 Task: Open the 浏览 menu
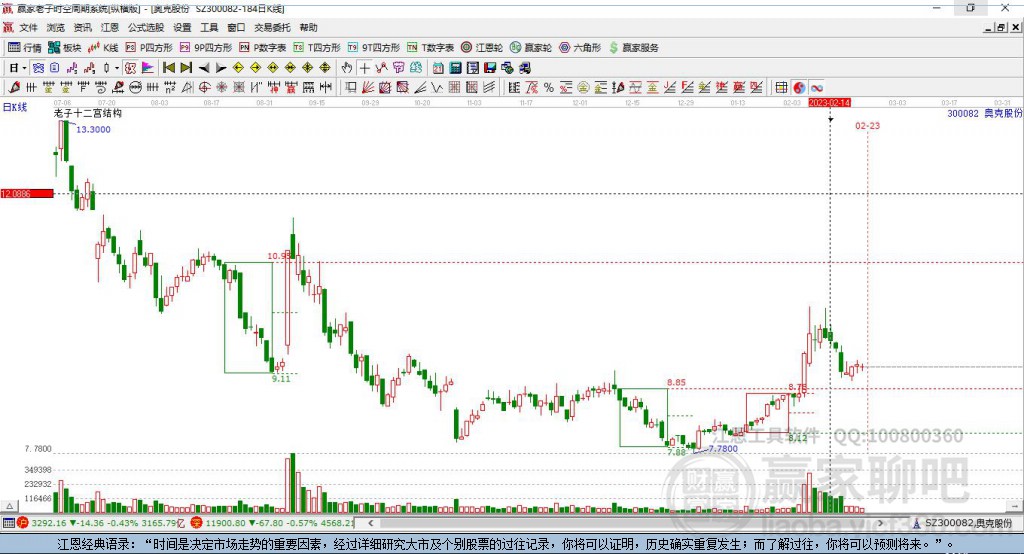pyautogui.click(x=56, y=27)
